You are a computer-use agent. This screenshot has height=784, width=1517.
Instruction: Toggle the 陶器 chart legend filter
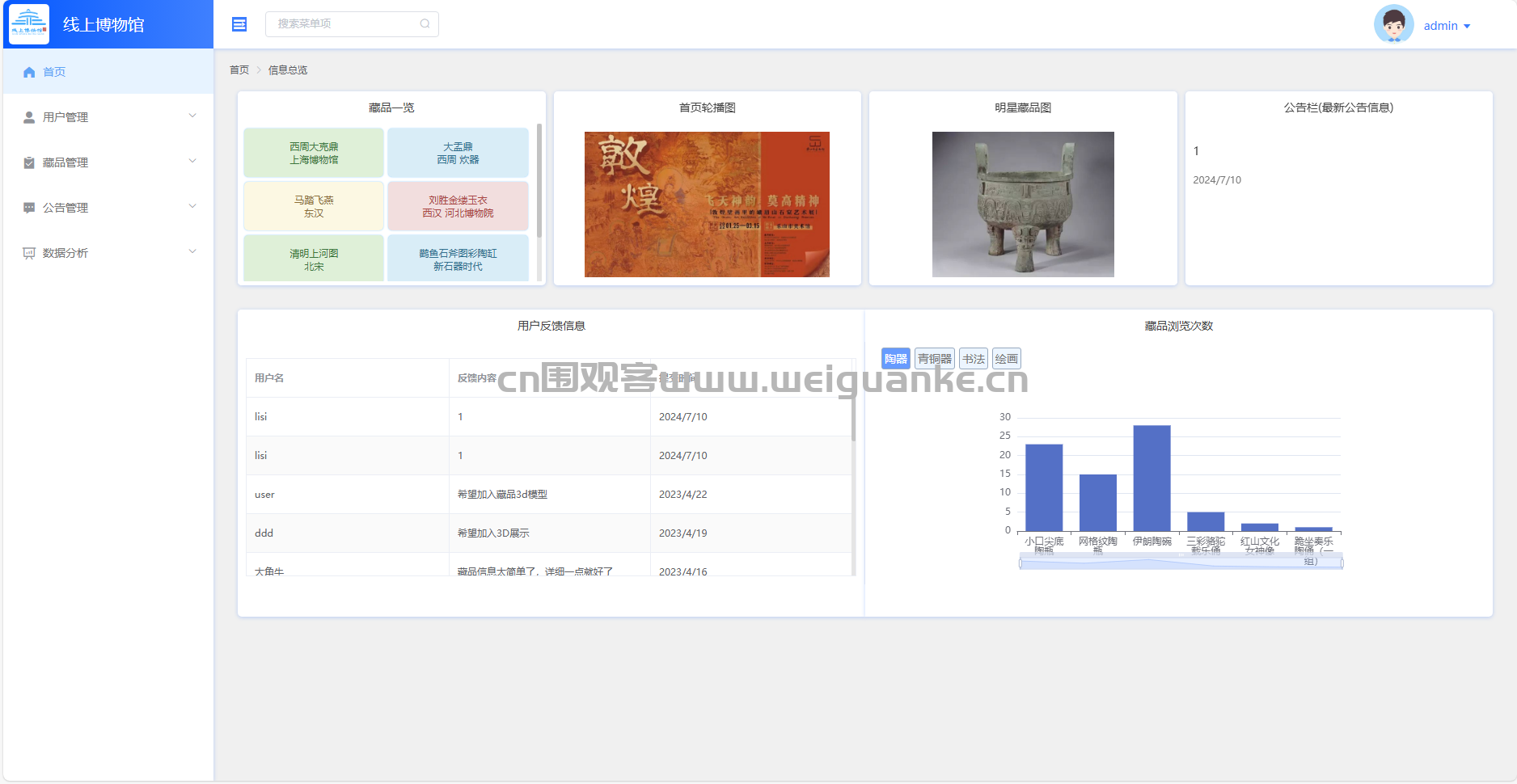point(895,359)
